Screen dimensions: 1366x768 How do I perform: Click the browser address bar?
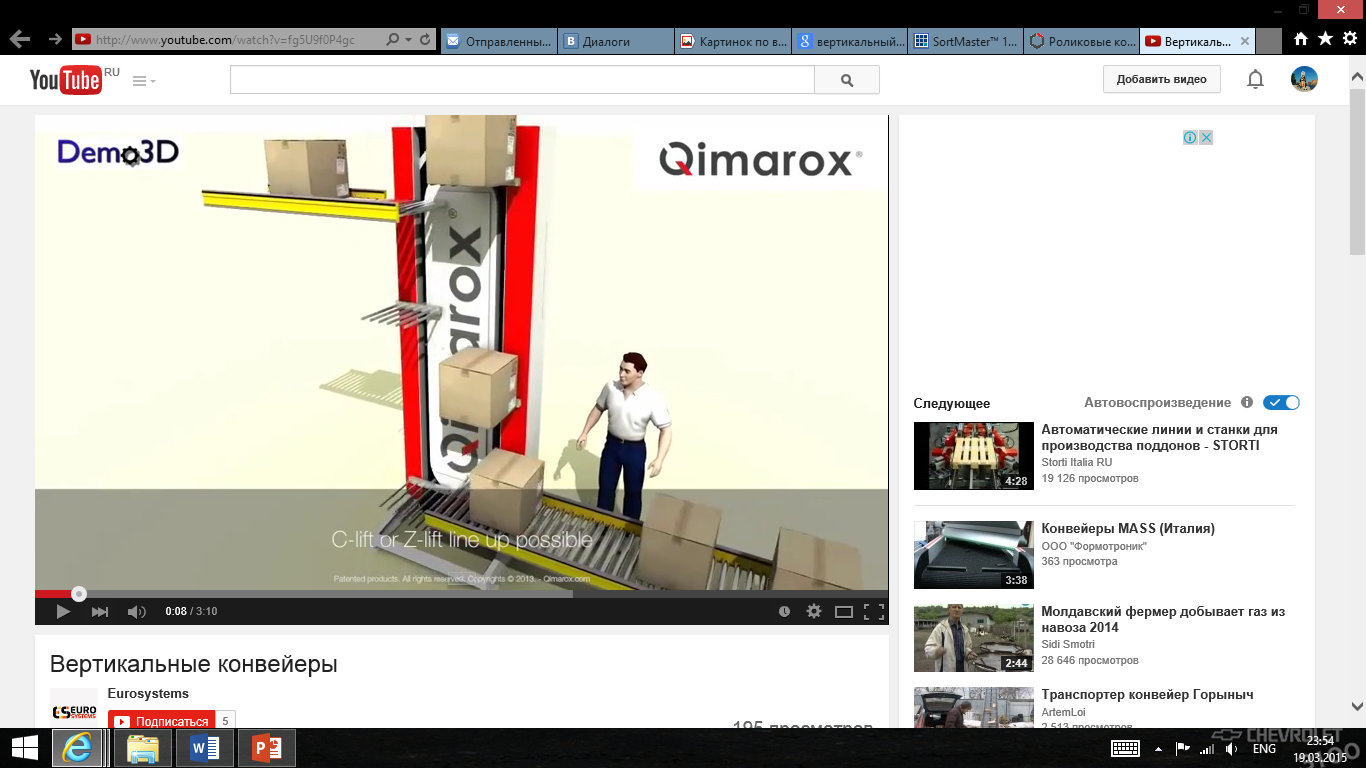pos(227,40)
